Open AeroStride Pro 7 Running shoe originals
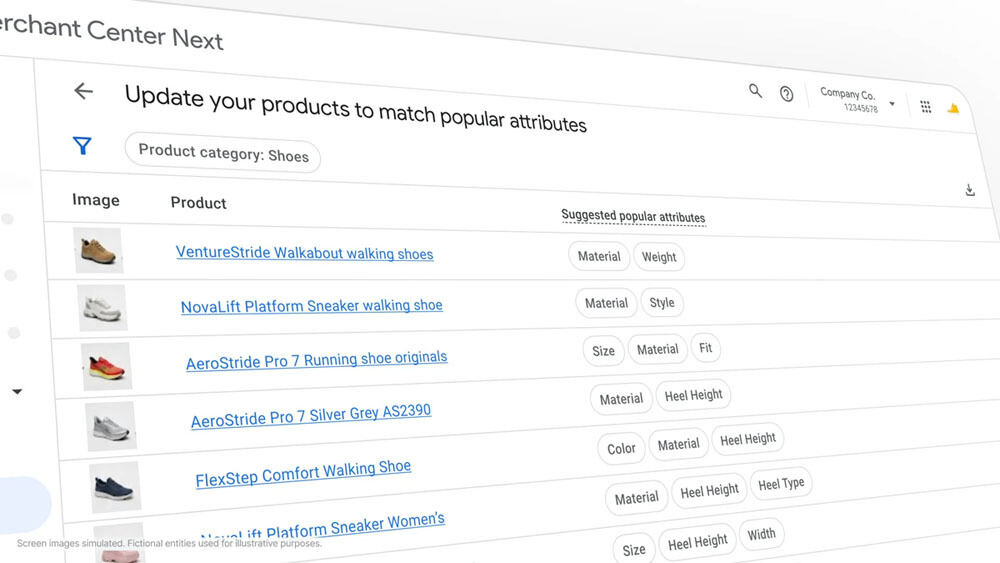 [x=316, y=360]
